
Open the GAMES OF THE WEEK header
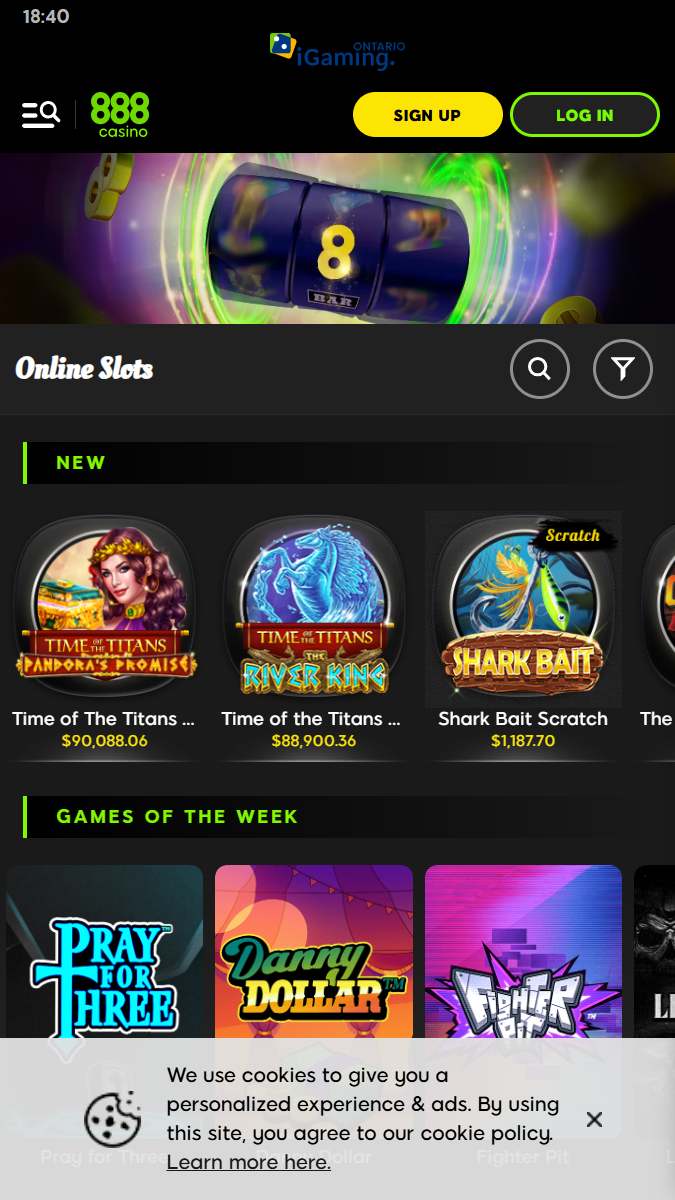pos(177,817)
